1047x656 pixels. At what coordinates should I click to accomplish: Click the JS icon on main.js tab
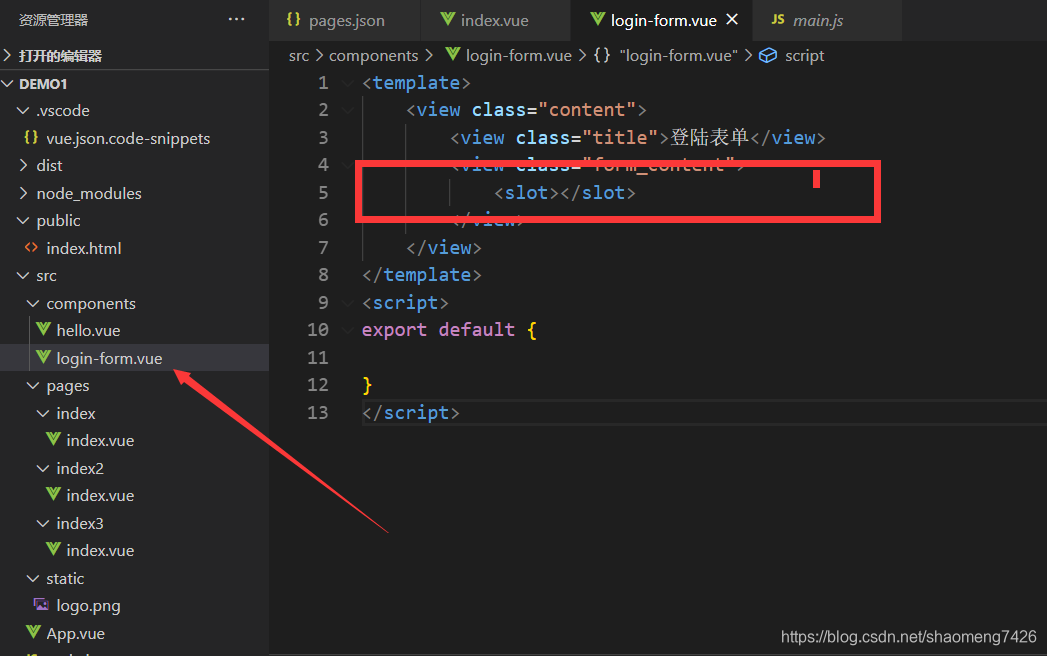click(x=778, y=19)
